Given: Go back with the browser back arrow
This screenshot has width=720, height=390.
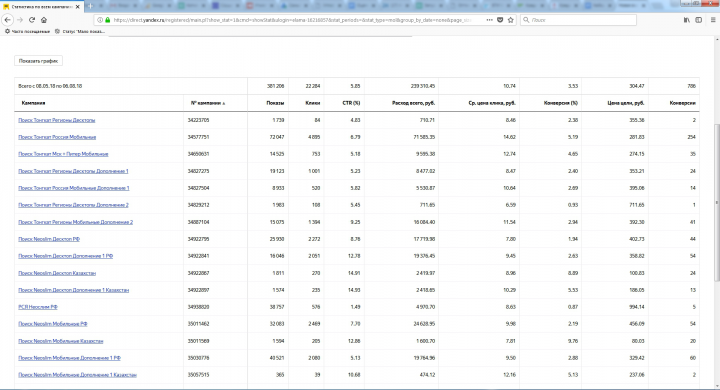Looking at the screenshot, I should [7, 20].
